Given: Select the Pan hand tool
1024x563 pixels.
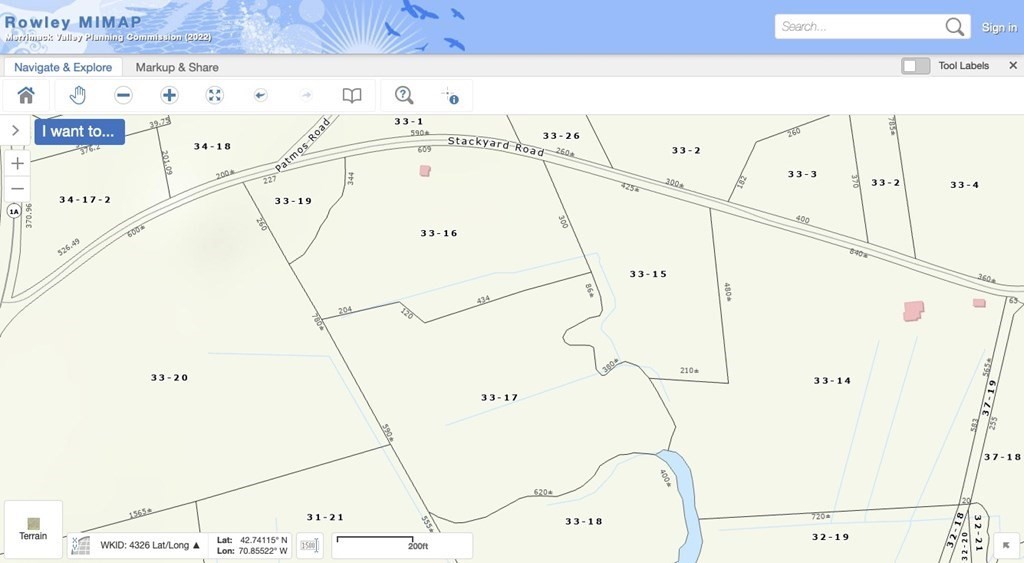Looking at the screenshot, I should (x=77, y=95).
